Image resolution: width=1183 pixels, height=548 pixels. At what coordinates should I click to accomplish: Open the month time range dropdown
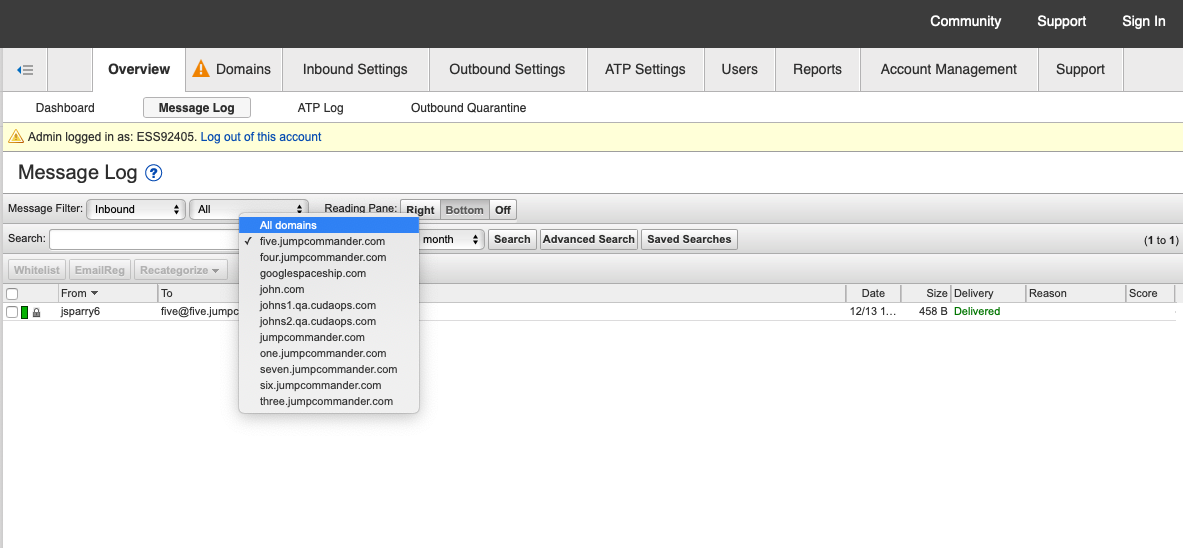click(451, 239)
